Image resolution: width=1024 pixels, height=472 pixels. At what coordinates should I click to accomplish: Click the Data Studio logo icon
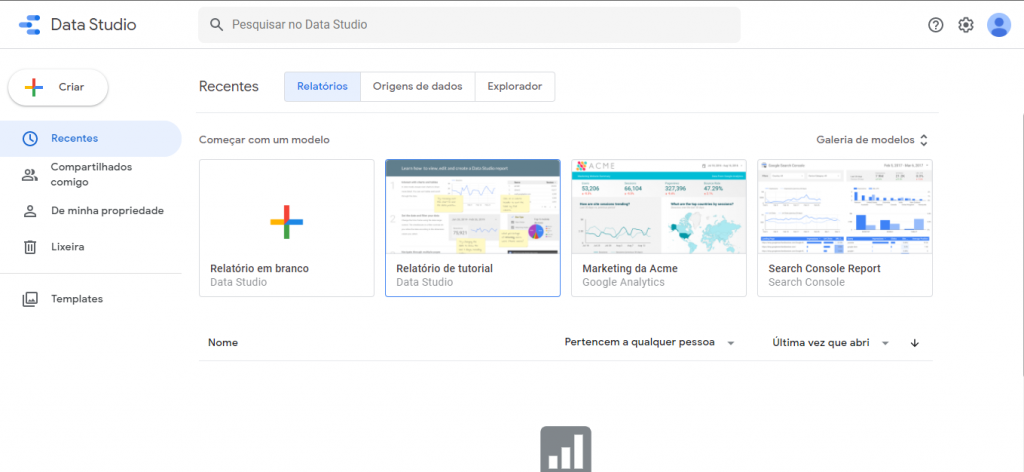(30, 25)
